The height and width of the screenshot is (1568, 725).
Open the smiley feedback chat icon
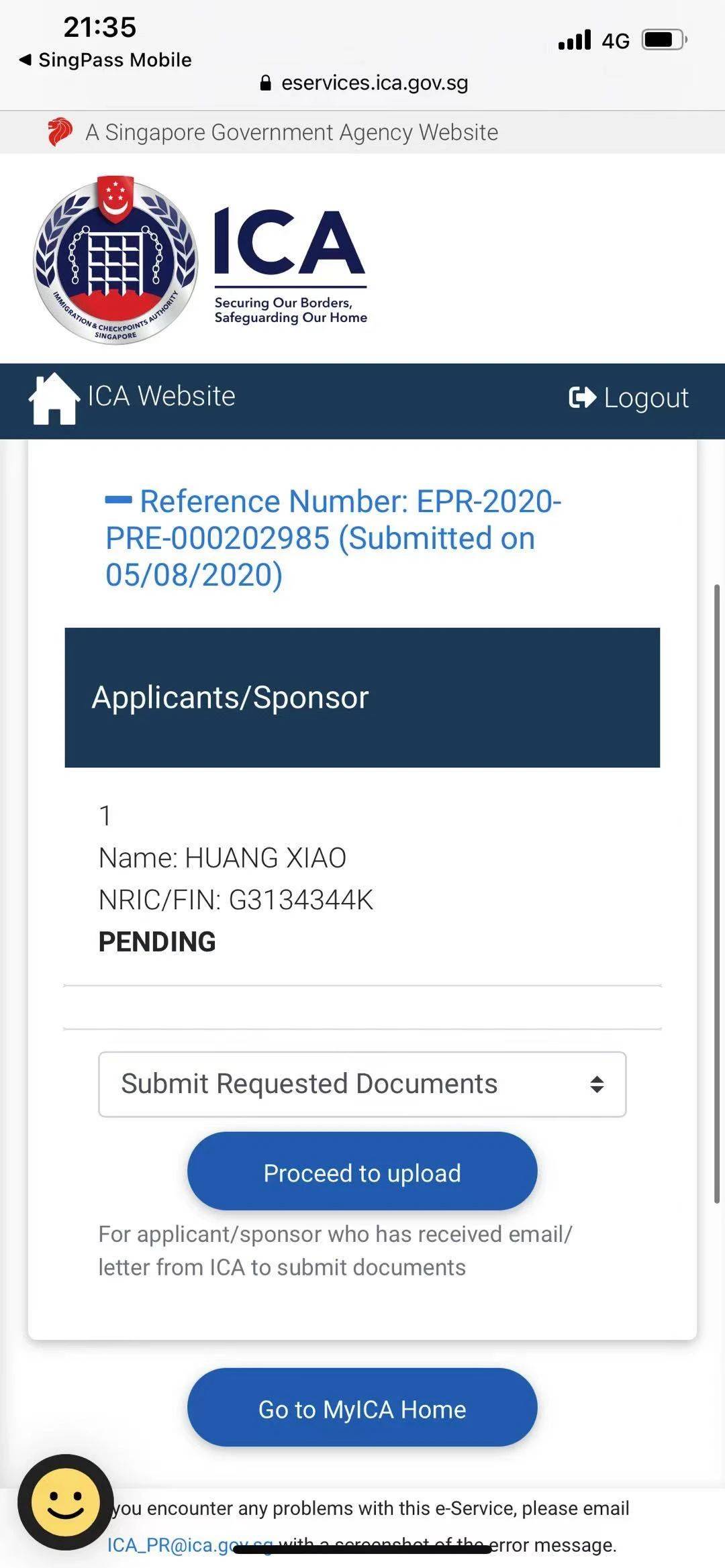pyautogui.click(x=65, y=1502)
